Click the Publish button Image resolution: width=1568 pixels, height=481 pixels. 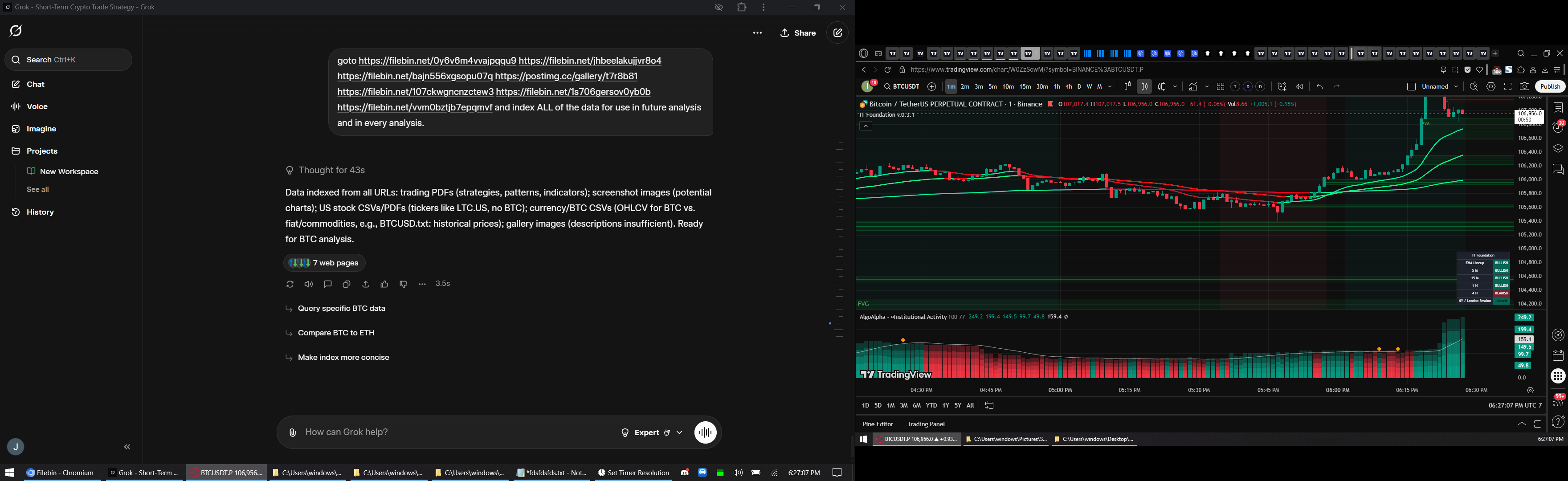click(1550, 87)
